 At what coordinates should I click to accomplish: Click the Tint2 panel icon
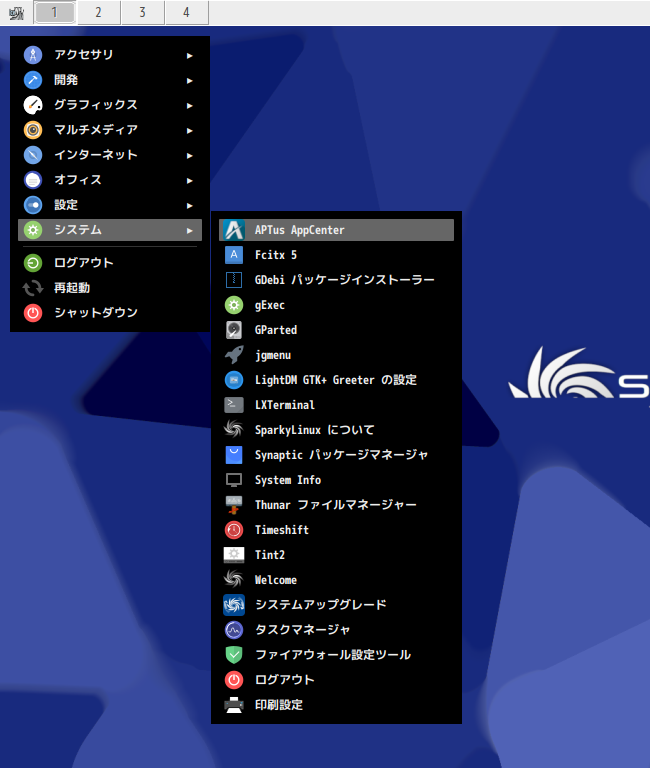pos(234,554)
